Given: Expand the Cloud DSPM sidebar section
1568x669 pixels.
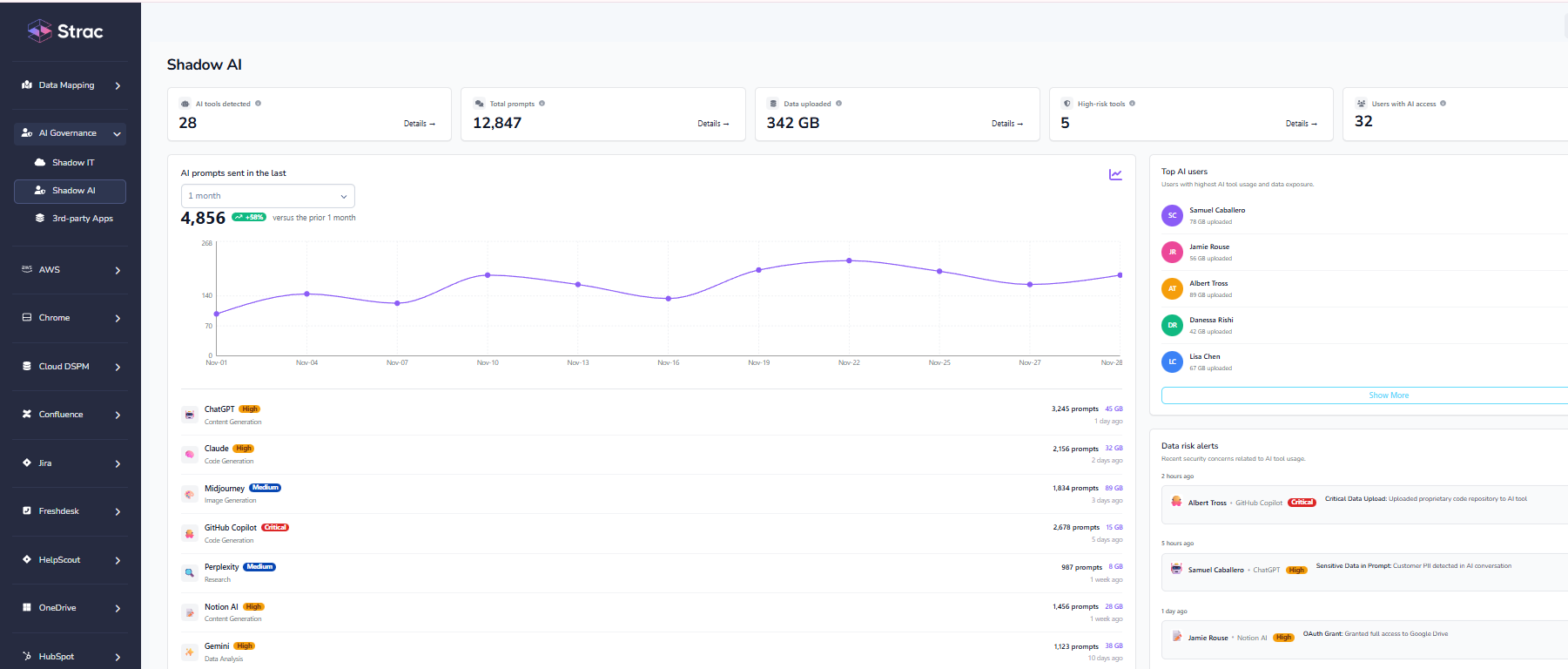Looking at the screenshot, I should tap(71, 367).
